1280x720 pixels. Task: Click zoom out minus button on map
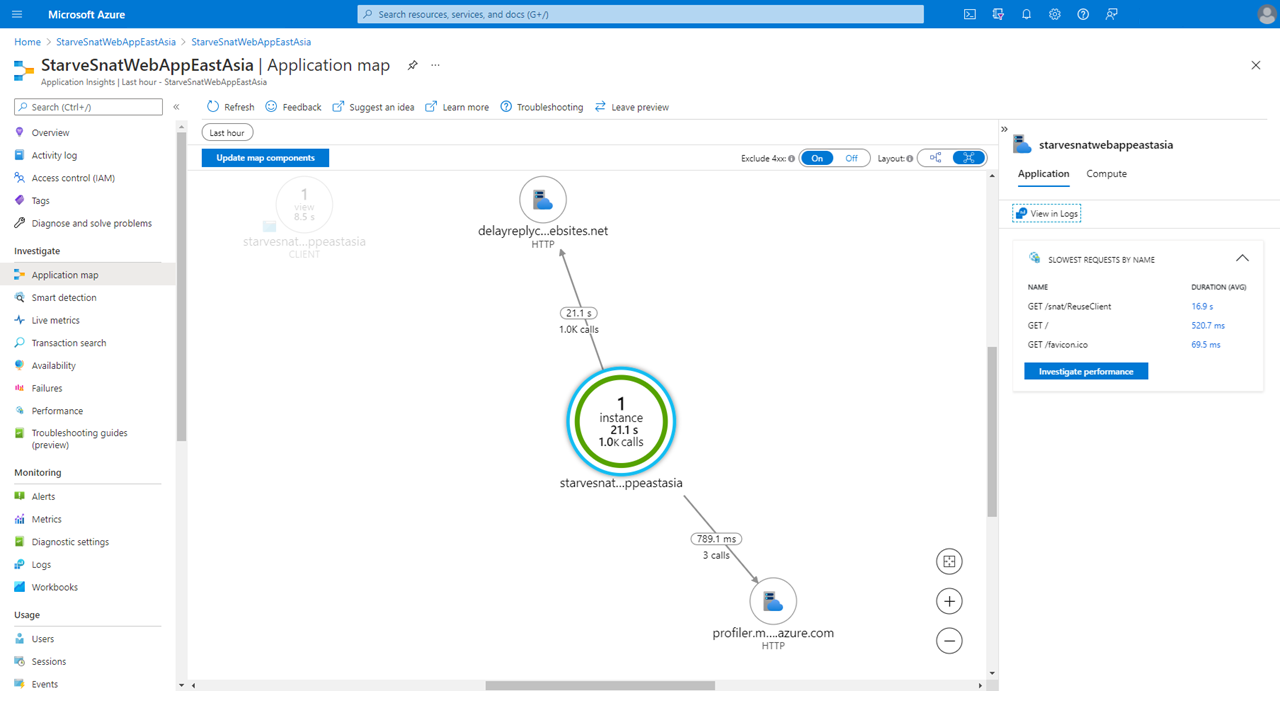(x=949, y=640)
